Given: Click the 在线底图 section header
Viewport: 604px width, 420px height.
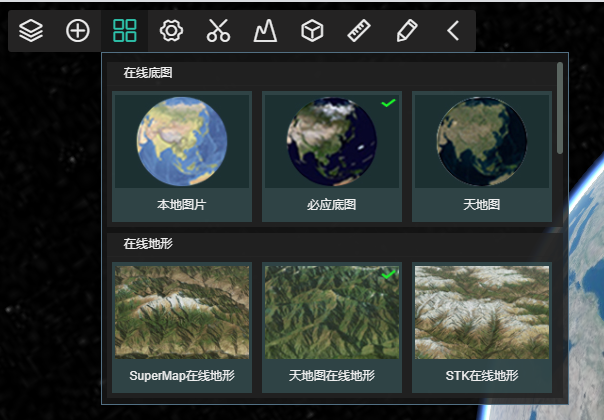Looking at the screenshot, I should 148,73.
